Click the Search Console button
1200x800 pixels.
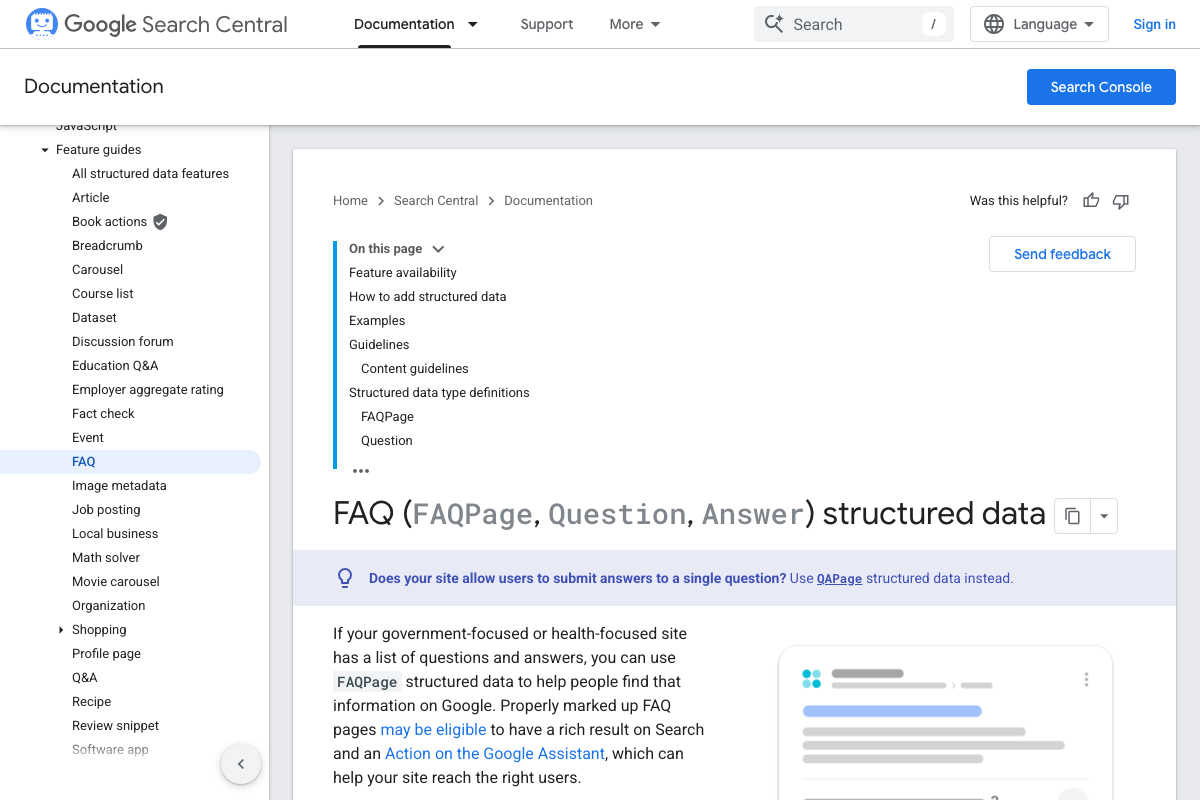[1101, 87]
